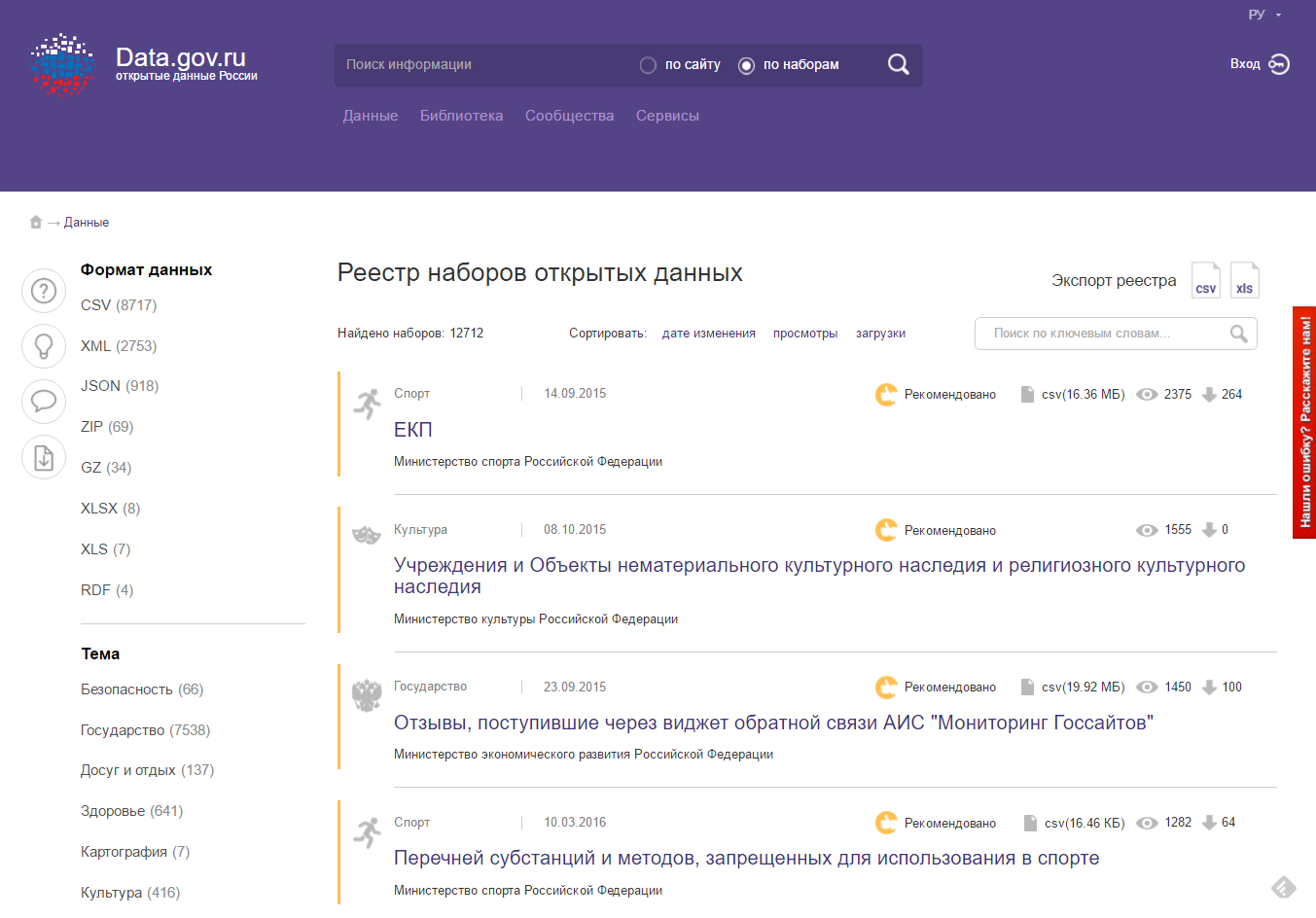
Task: Open the Данные menu item
Action: pos(371,116)
